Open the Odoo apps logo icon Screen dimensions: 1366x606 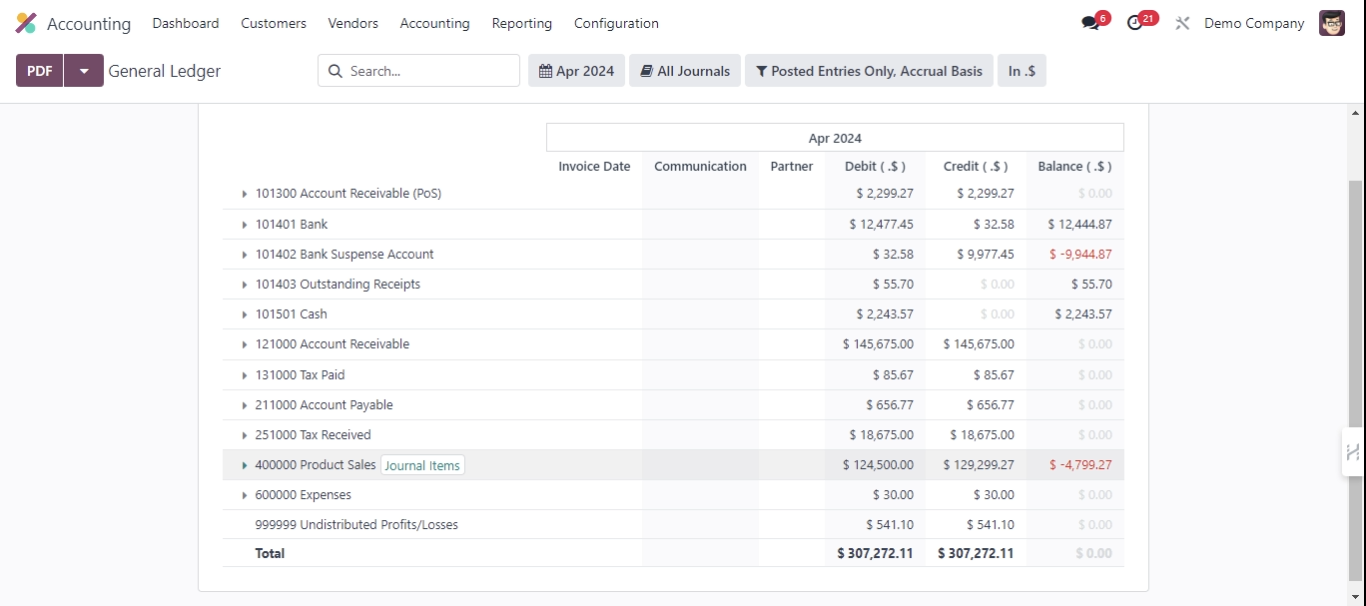tap(24, 22)
